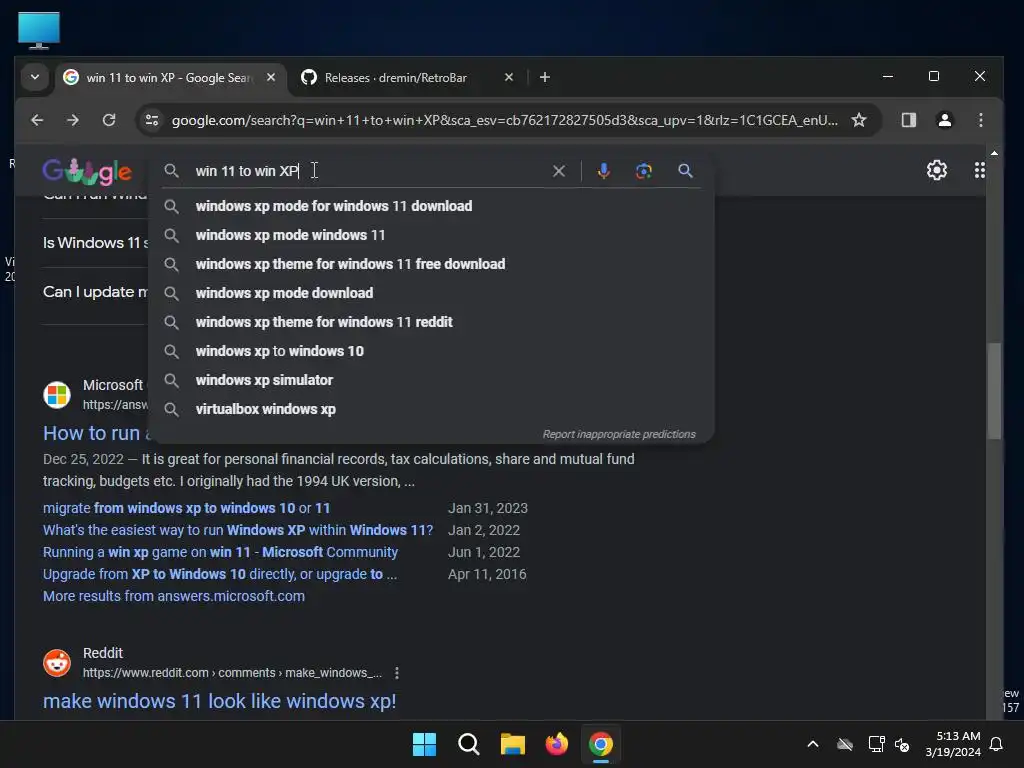Image resolution: width=1024 pixels, height=768 pixels.
Task: Start a voice search with the microphone
Action: tap(603, 171)
